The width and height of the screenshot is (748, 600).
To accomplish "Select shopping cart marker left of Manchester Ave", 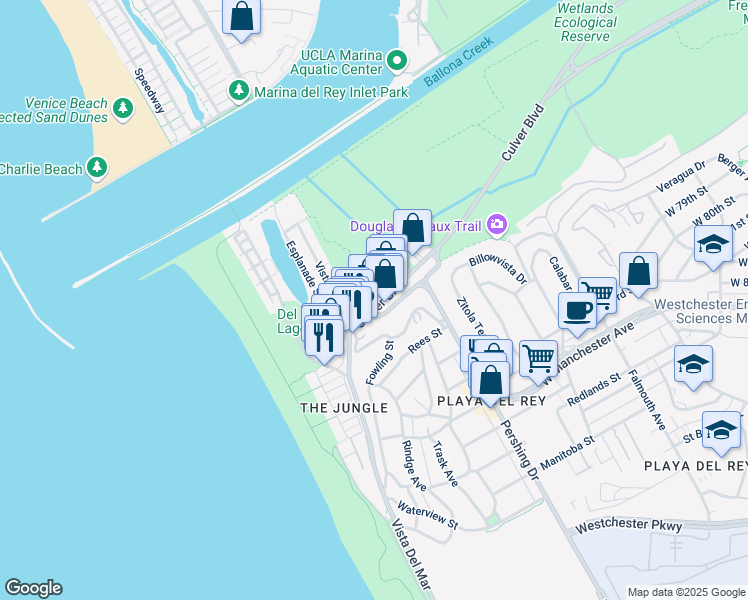I will tap(539, 359).
